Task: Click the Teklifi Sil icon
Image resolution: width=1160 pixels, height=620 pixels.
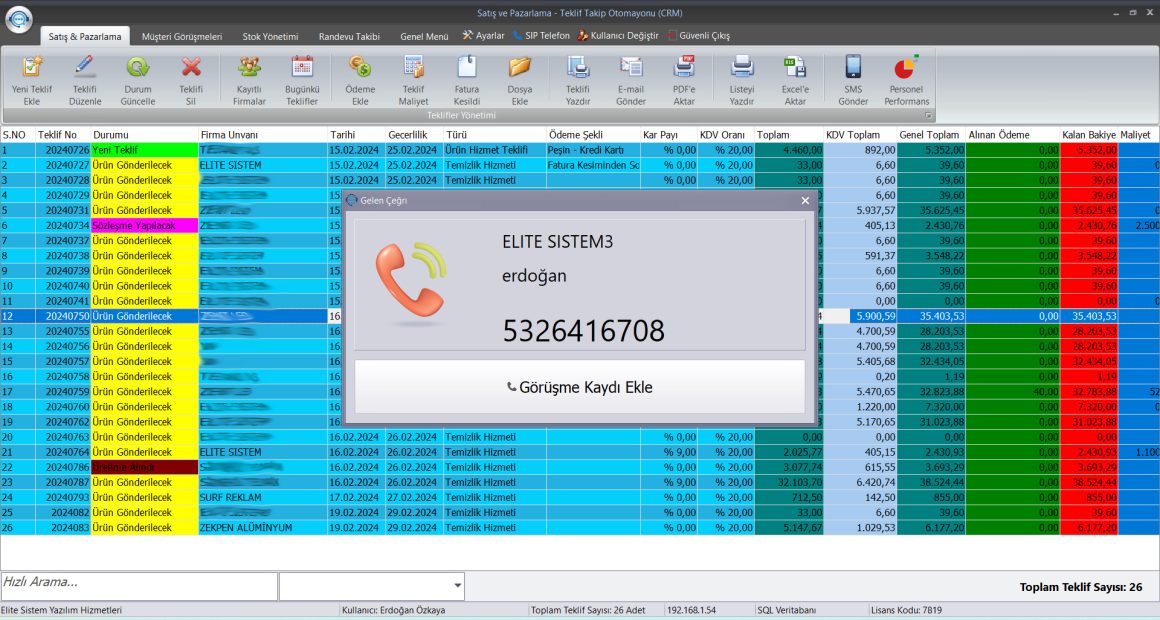Action: tap(190, 80)
